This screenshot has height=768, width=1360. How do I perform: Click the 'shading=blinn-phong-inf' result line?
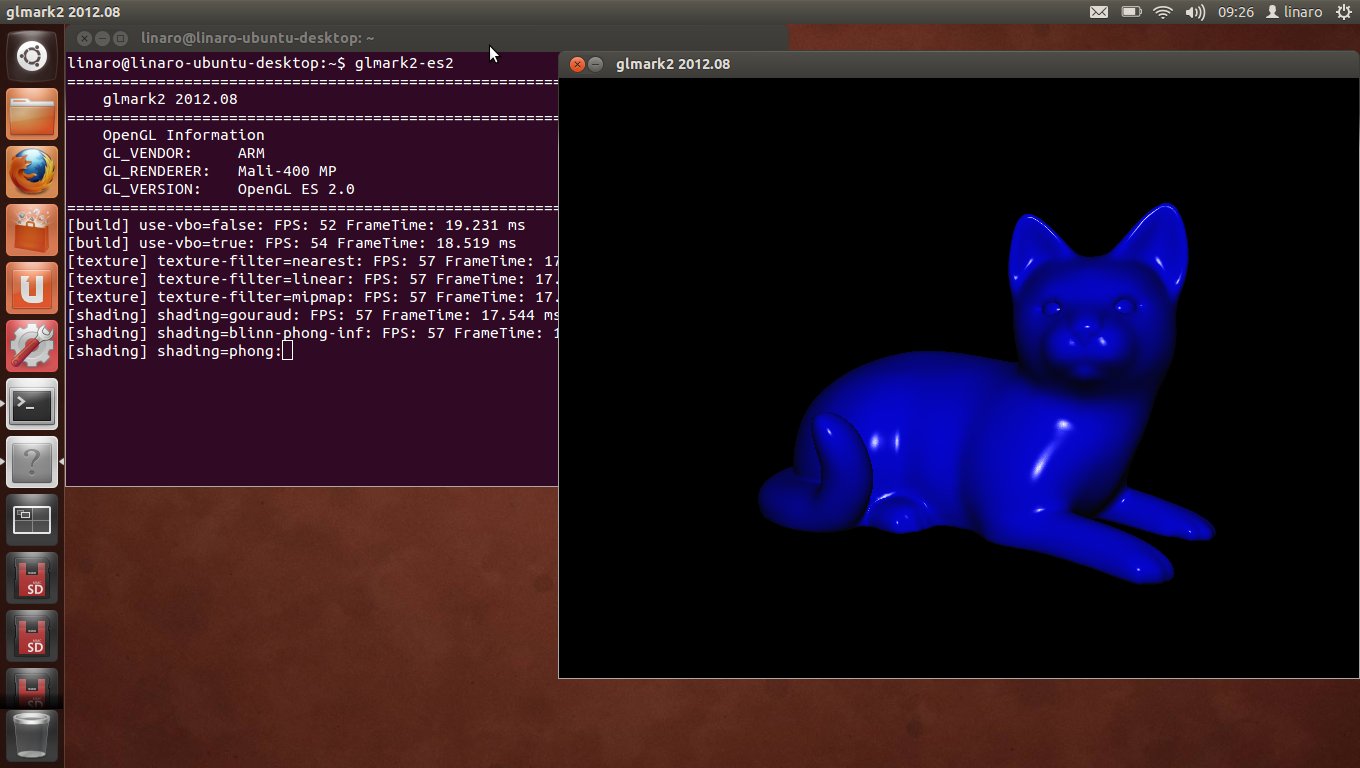click(x=312, y=333)
